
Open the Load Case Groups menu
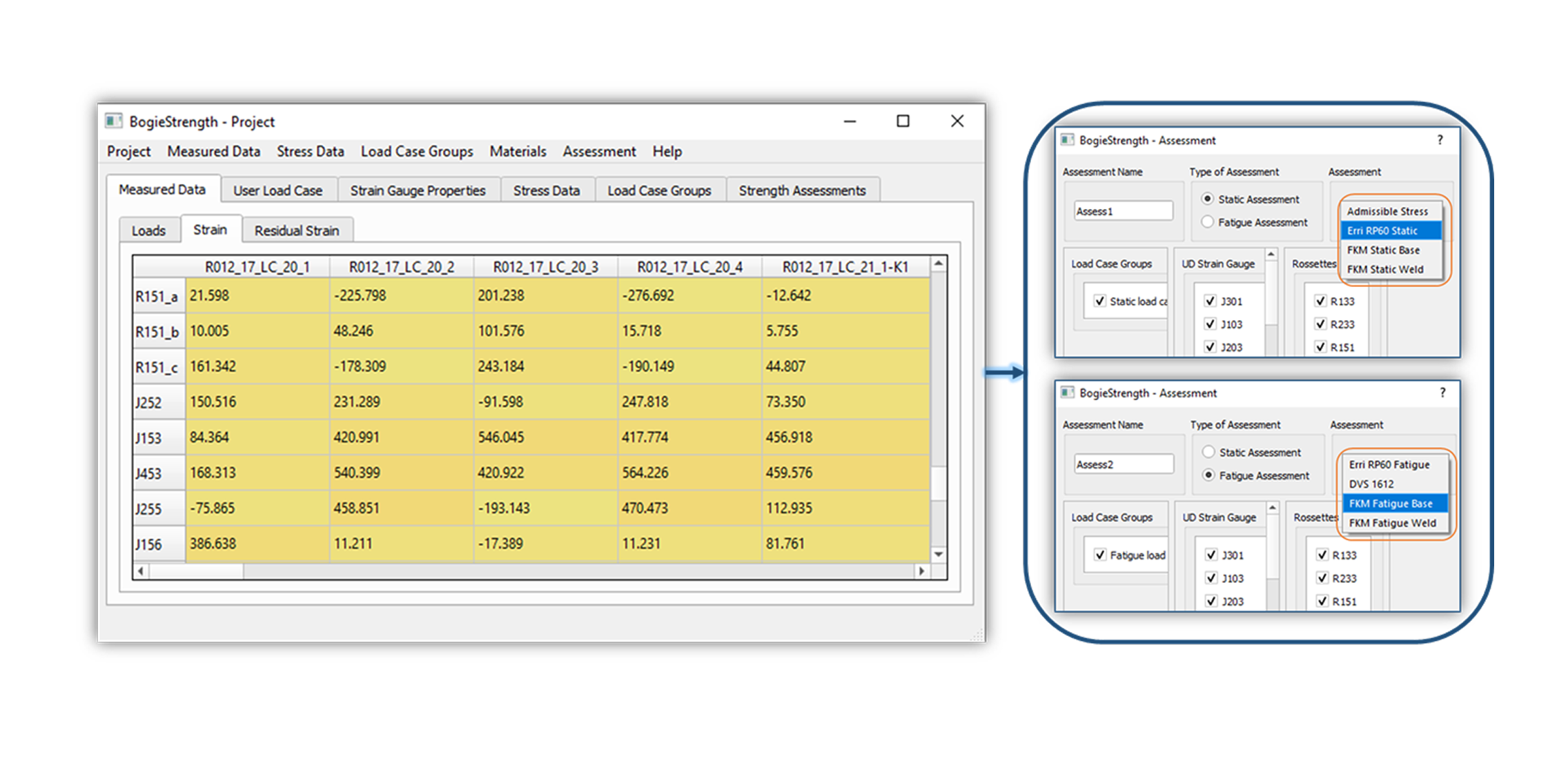pos(417,151)
